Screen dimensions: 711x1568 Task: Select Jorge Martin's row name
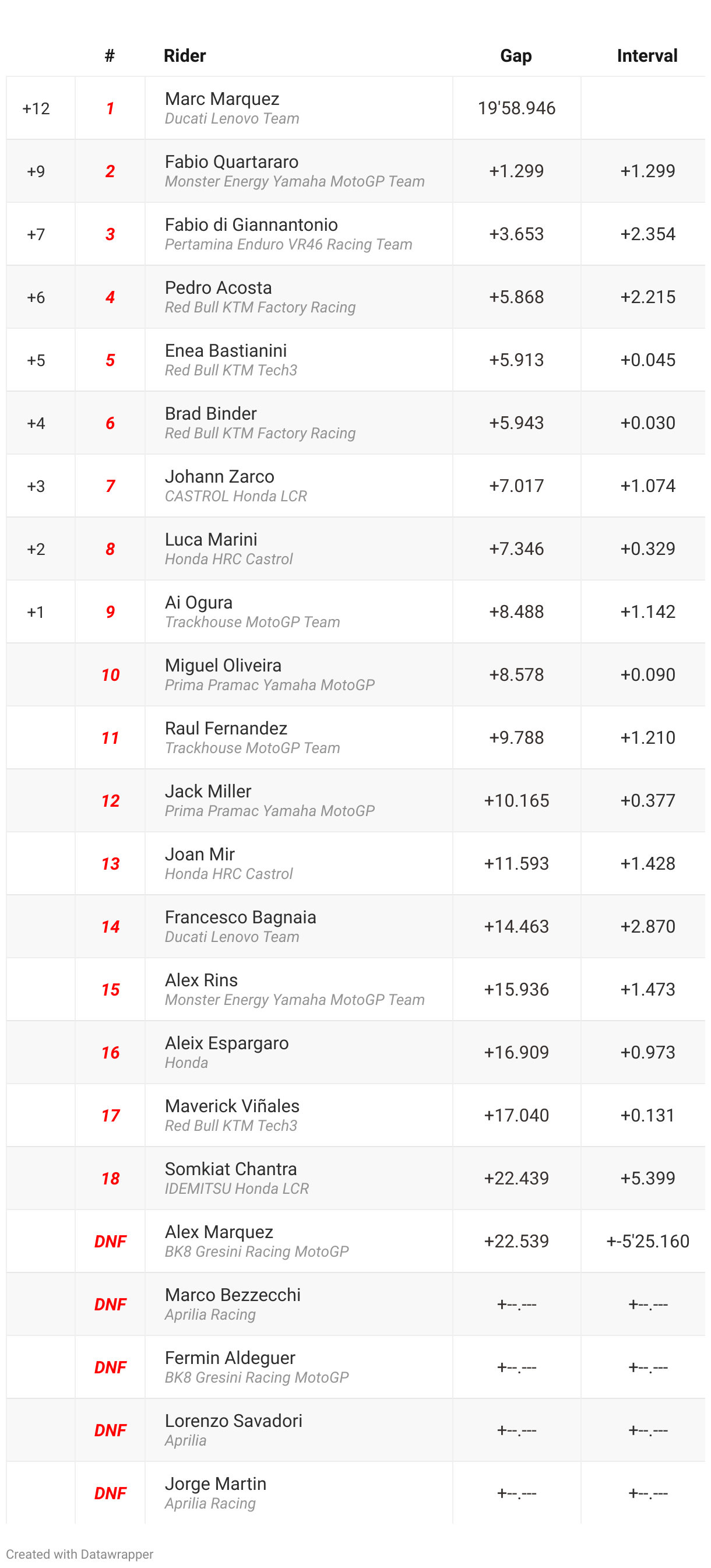[x=215, y=1483]
